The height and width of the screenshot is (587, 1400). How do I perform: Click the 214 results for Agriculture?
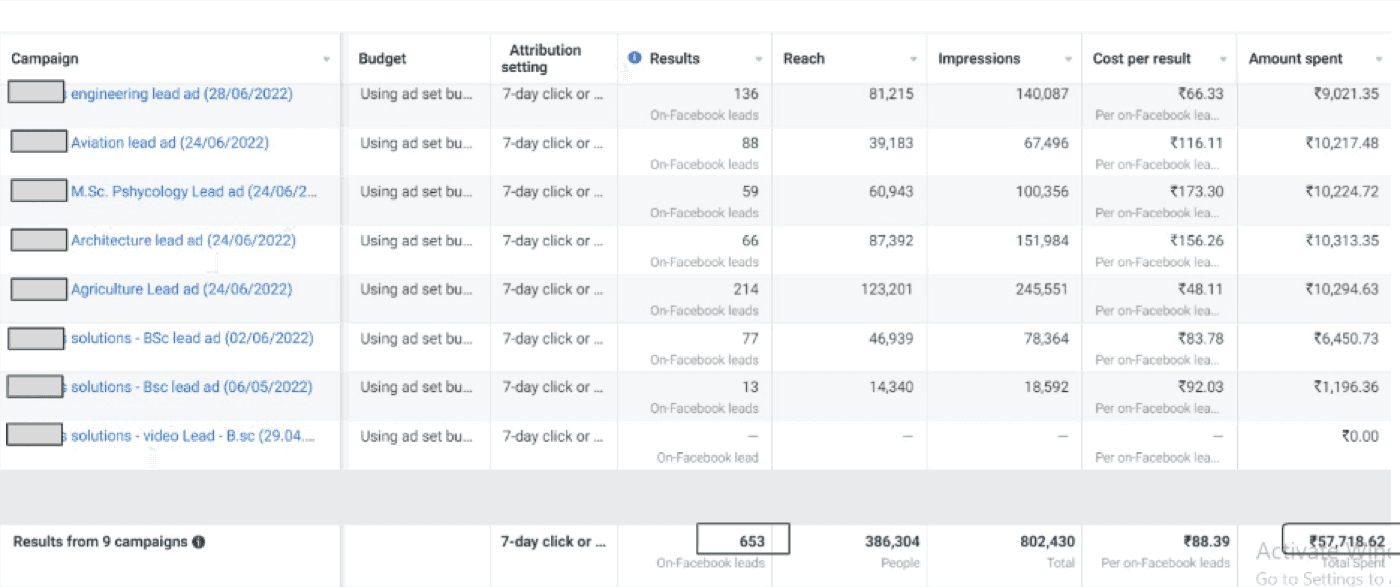click(x=745, y=290)
